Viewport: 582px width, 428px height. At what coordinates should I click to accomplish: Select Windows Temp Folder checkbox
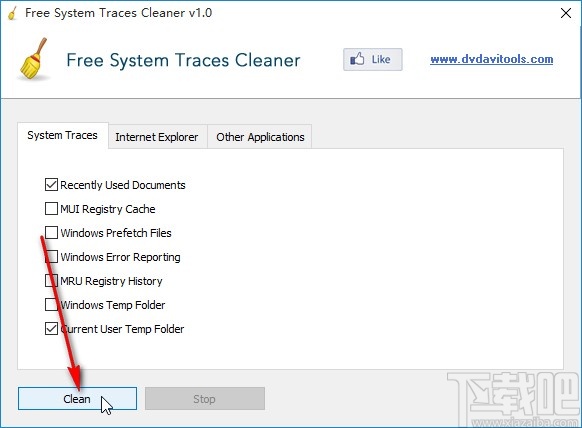pyautogui.click(x=51, y=305)
